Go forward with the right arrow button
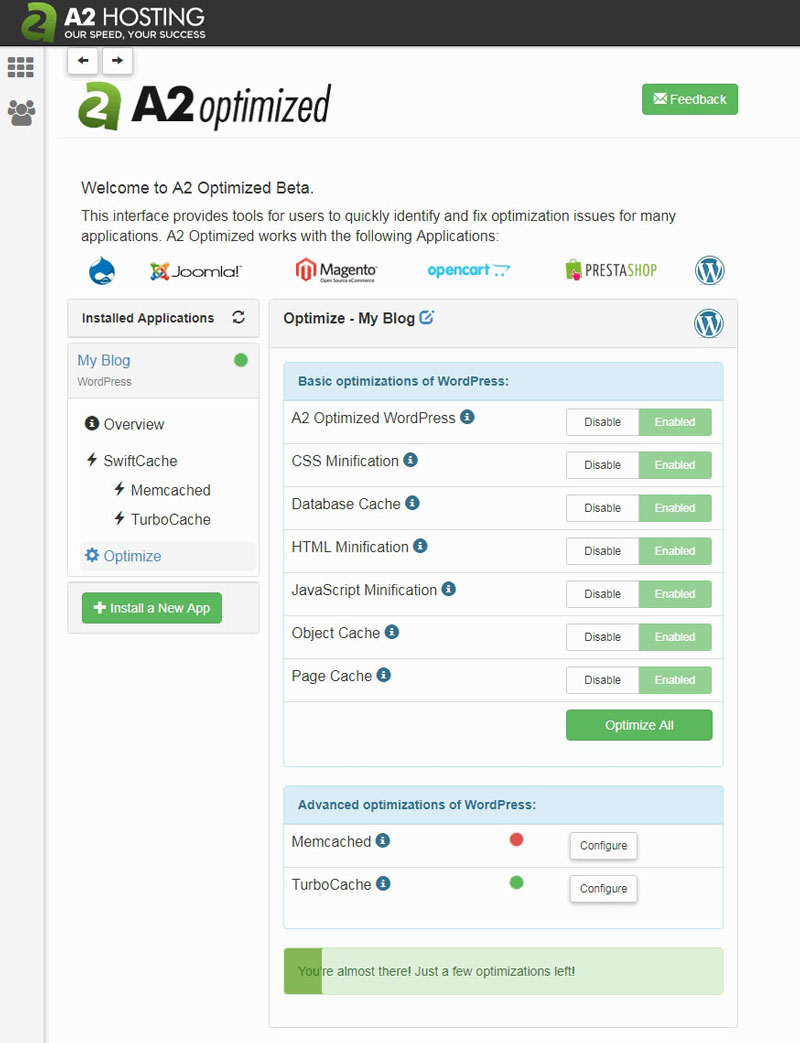This screenshot has width=800, height=1043. pyautogui.click(x=117, y=61)
